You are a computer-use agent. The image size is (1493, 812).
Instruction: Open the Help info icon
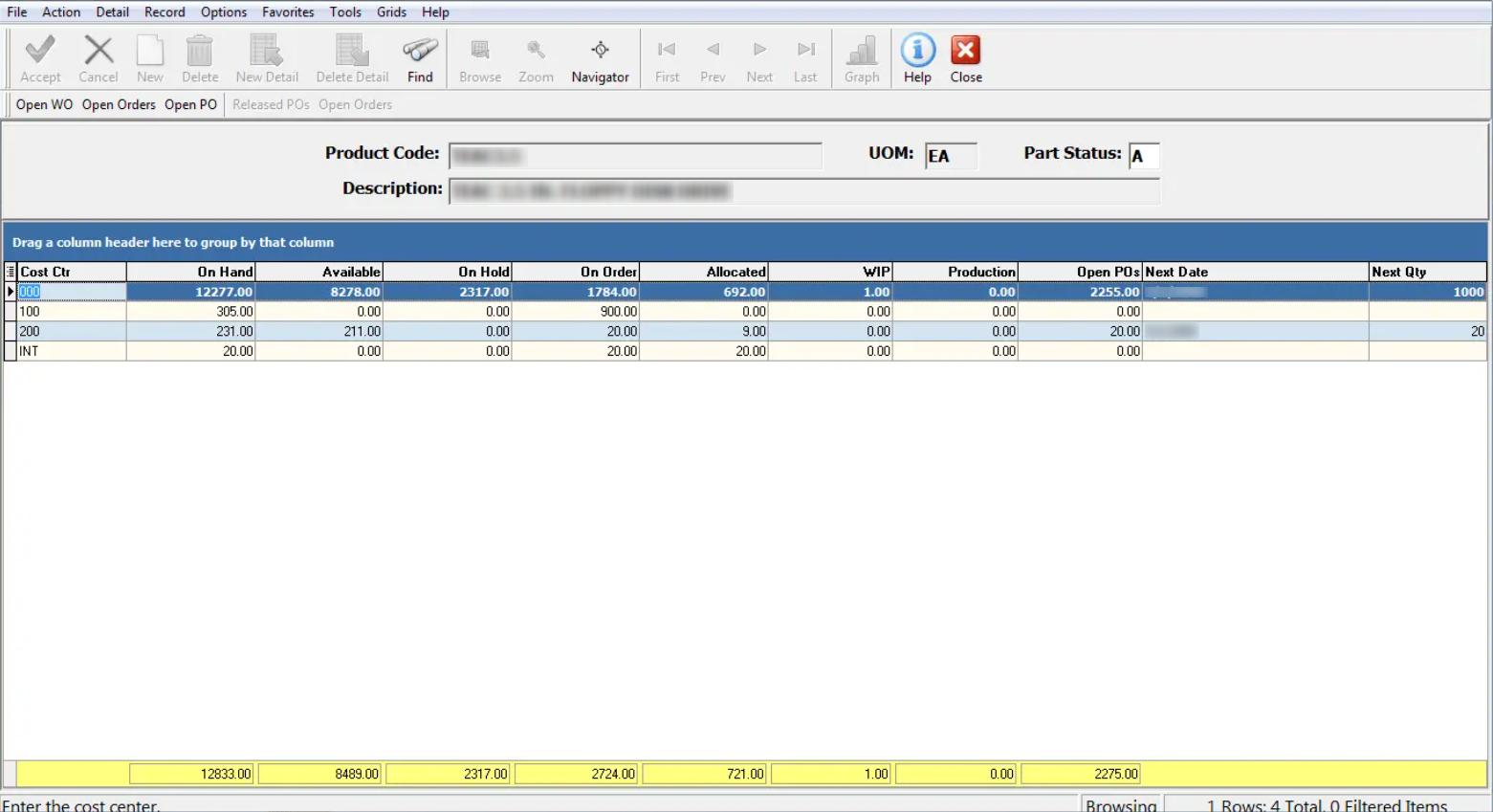[917, 51]
